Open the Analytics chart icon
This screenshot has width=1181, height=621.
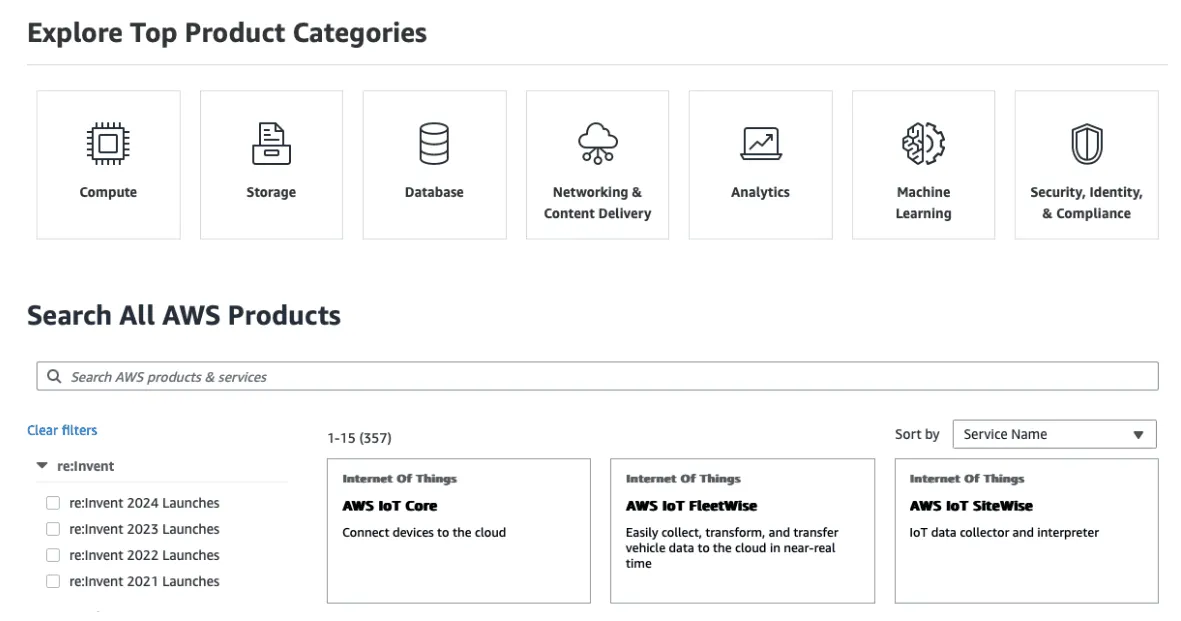[x=760, y=144]
